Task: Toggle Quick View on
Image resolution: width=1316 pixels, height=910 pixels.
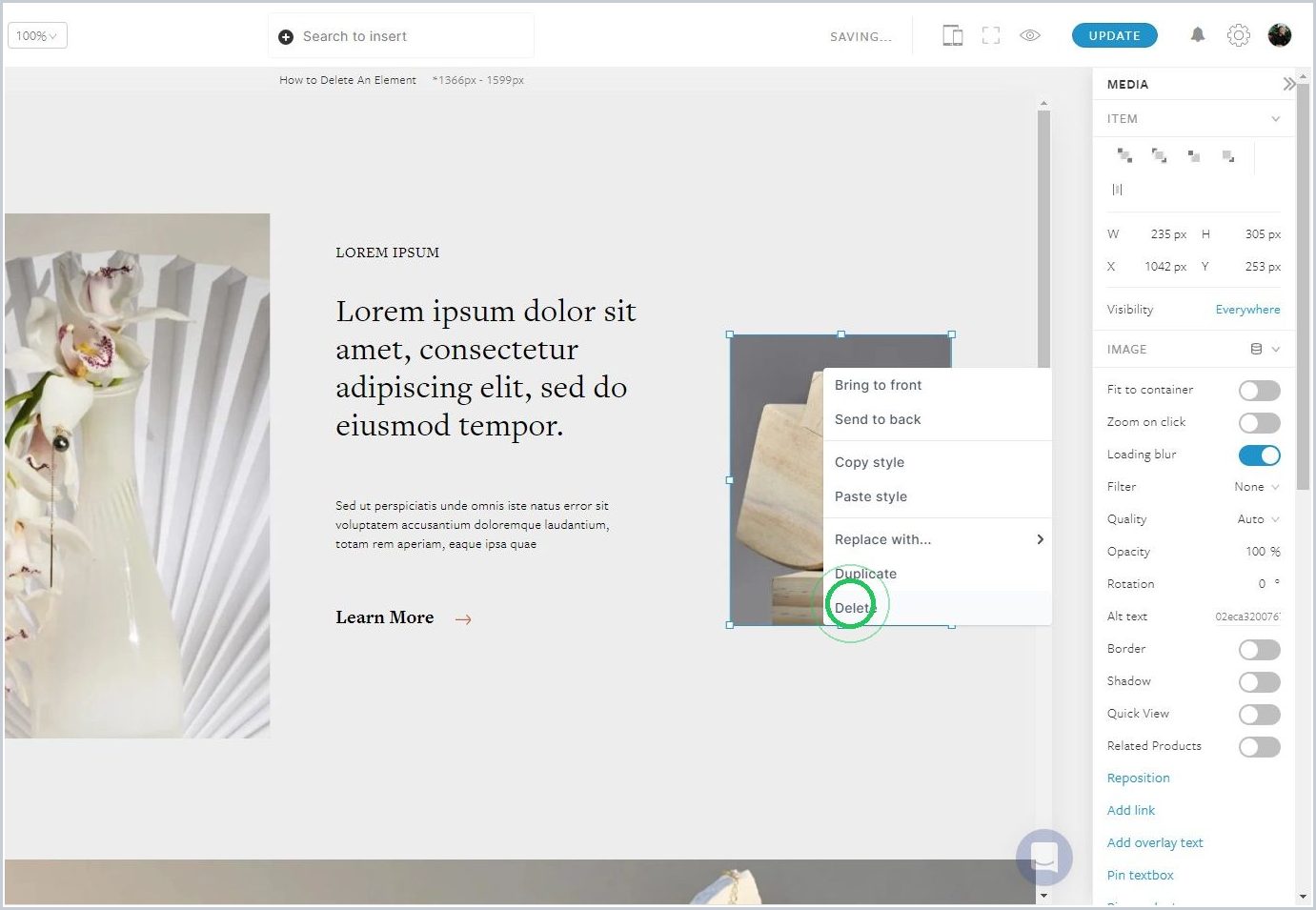Action: (x=1259, y=715)
